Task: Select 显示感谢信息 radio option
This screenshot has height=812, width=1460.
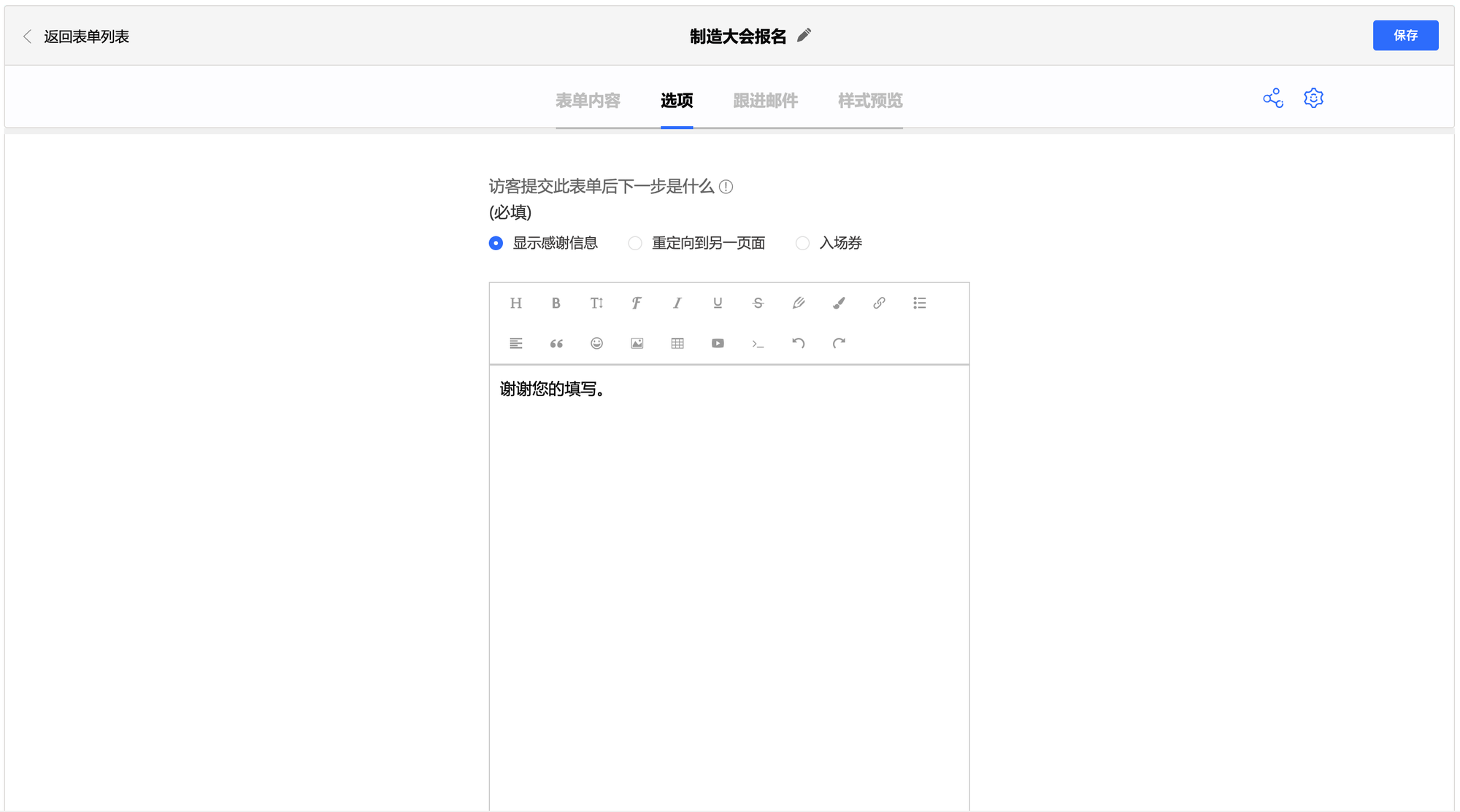Action: [x=496, y=243]
